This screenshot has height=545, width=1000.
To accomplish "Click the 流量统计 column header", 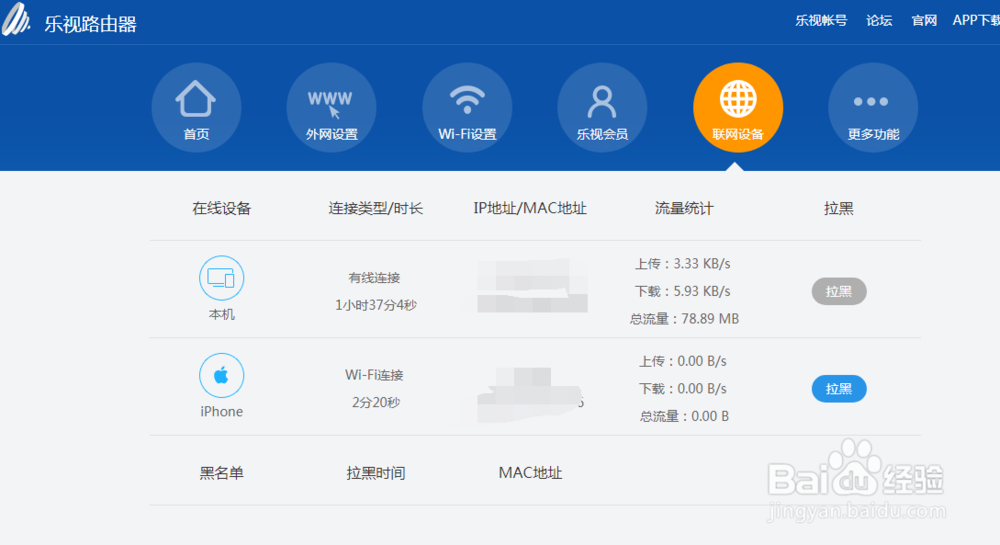I will pyautogui.click(x=684, y=208).
